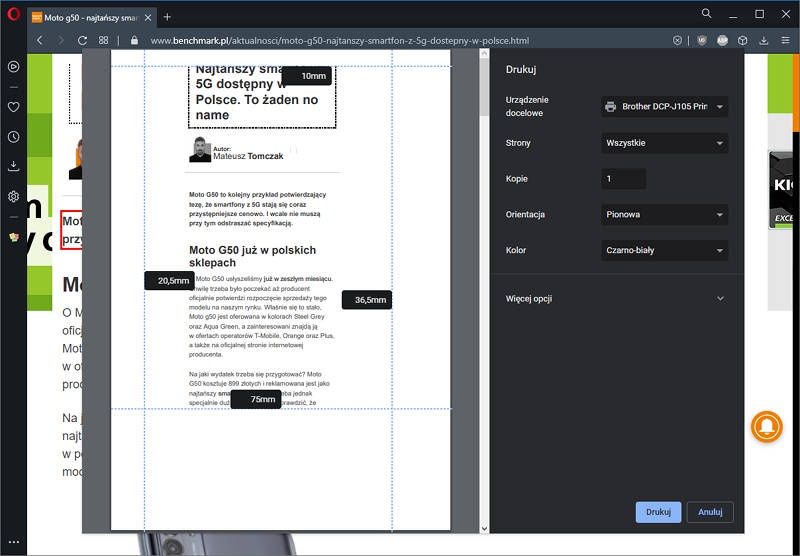Click the 75mm bottom margin handle
The height and width of the screenshot is (556, 800).
click(x=256, y=399)
